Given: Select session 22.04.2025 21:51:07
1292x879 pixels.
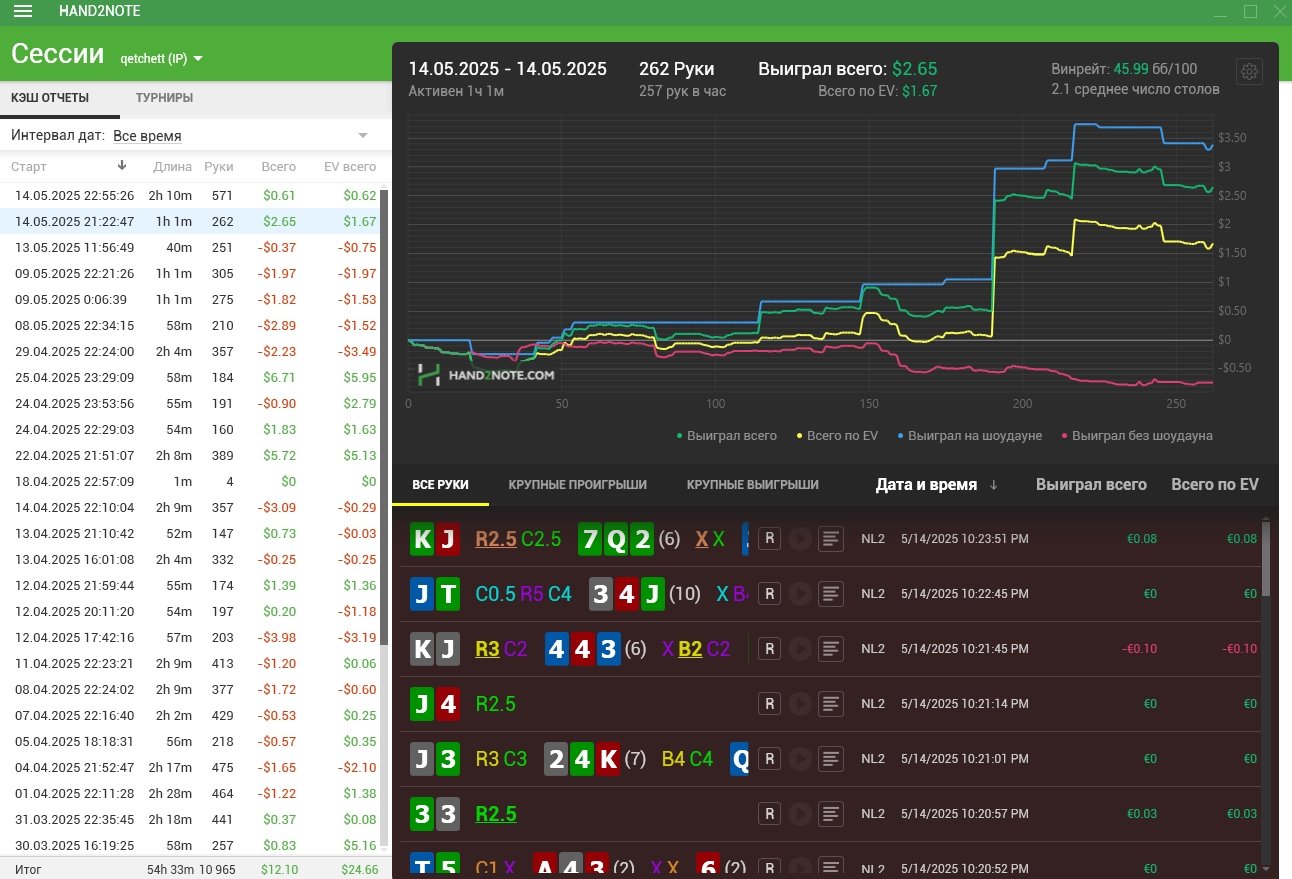Looking at the screenshot, I should 190,455.
